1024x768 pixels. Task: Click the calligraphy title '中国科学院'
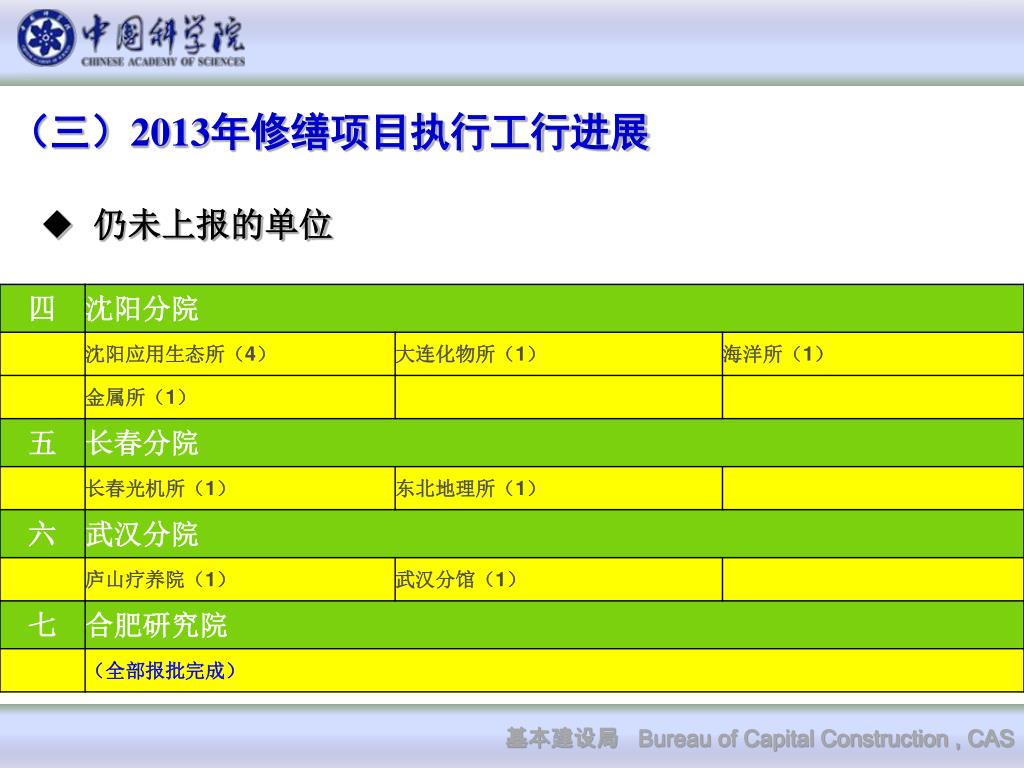pyautogui.click(x=163, y=33)
